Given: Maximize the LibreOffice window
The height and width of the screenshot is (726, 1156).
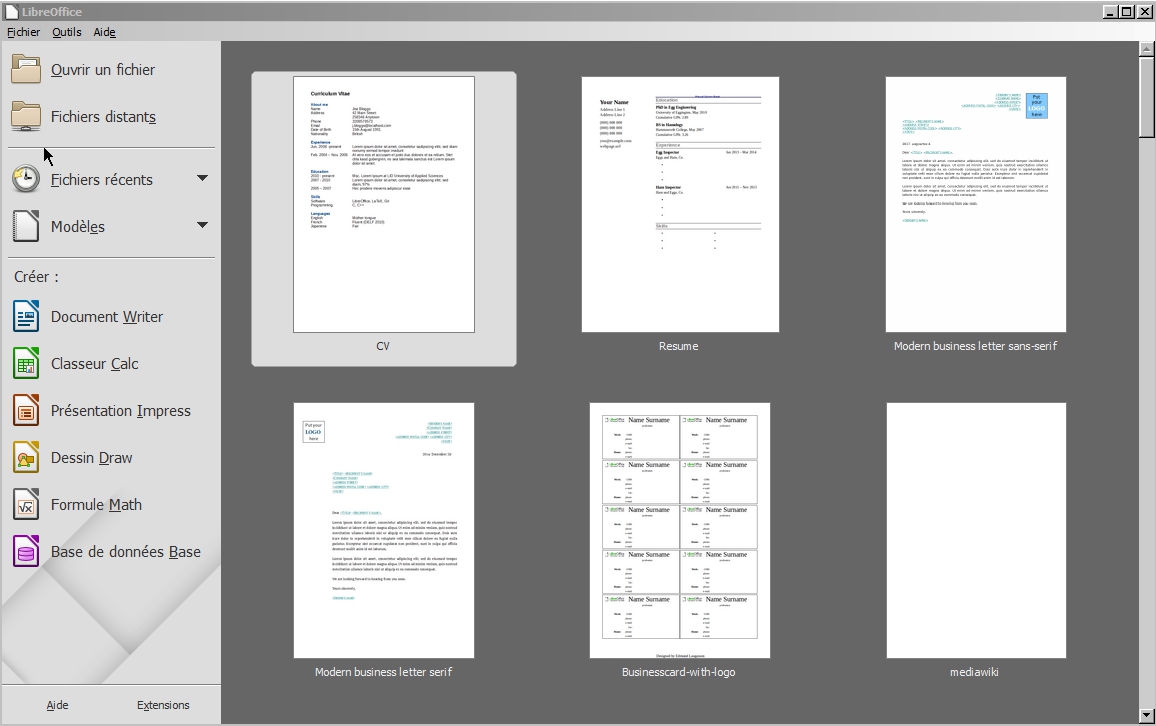Looking at the screenshot, I should click(x=1127, y=11).
